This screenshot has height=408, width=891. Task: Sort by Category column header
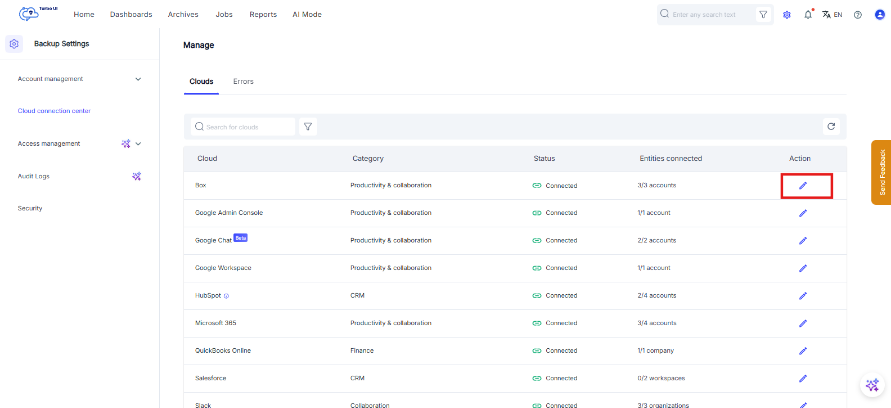[x=368, y=159]
